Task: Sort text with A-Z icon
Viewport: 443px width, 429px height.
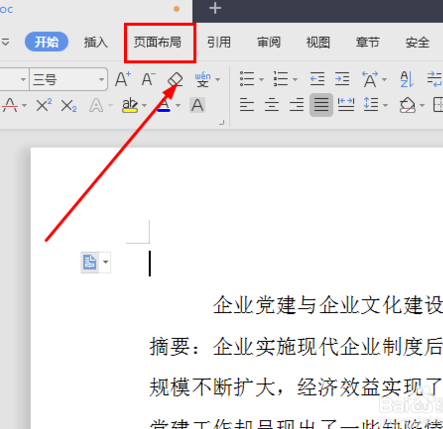Action: (x=407, y=79)
